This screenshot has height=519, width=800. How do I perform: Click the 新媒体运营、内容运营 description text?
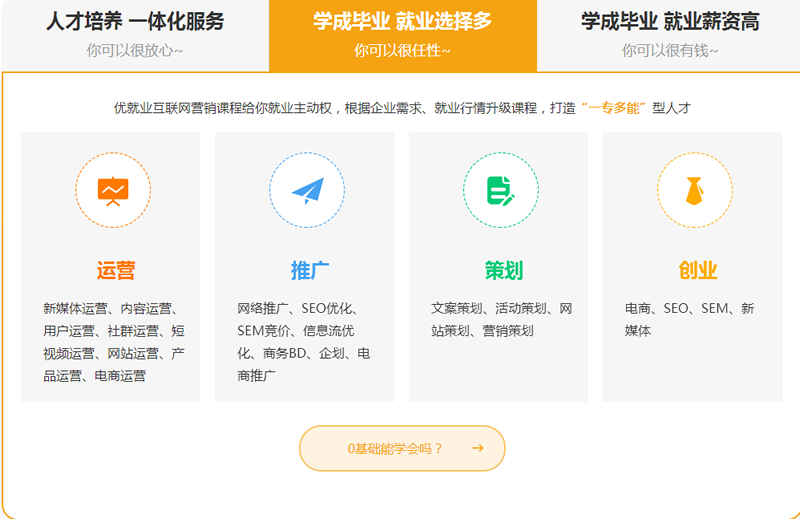tap(112, 342)
